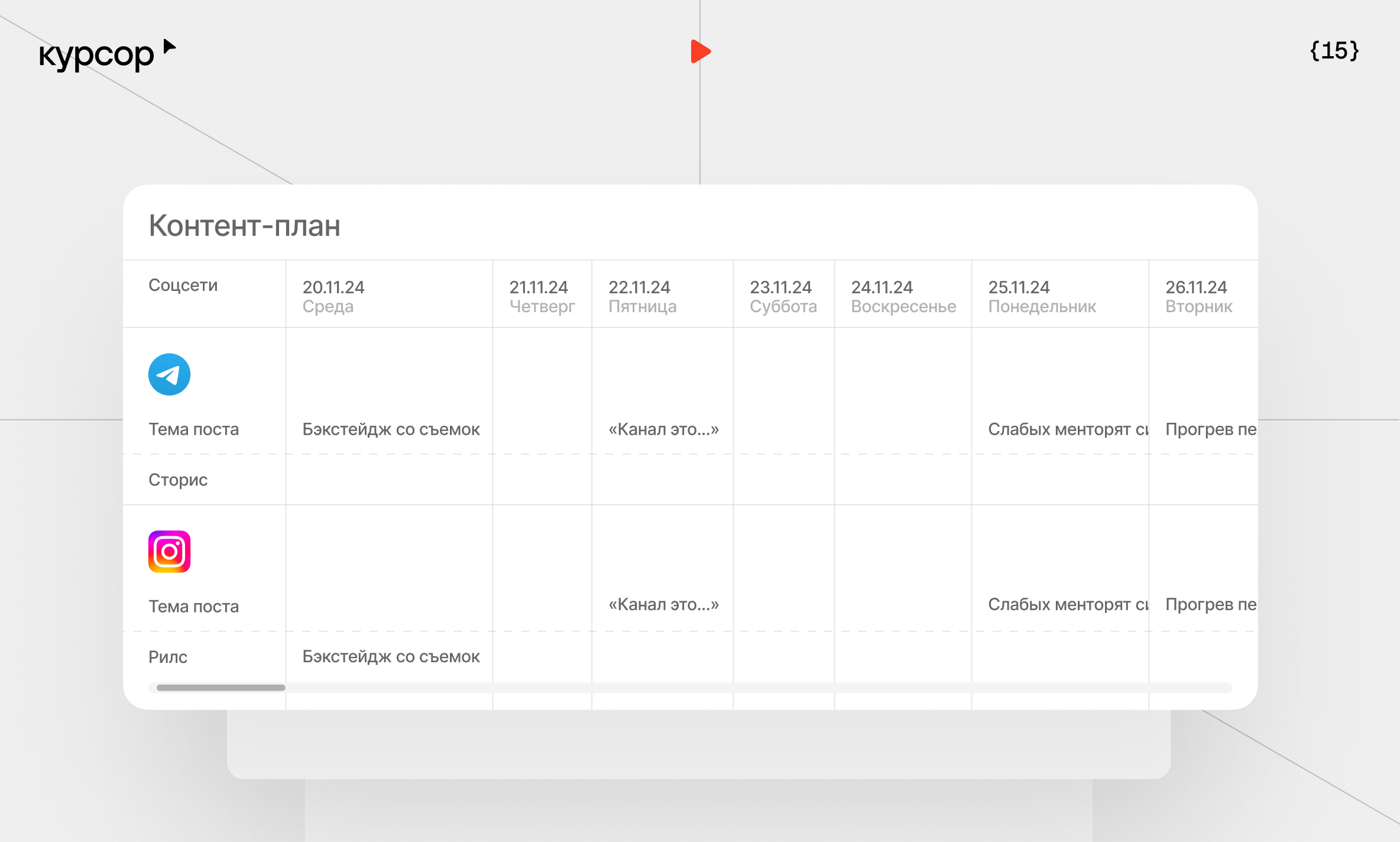The height and width of the screenshot is (842, 1400).
Task: Select the 25.11.24 Понедельник column header
Action: coord(1042,296)
